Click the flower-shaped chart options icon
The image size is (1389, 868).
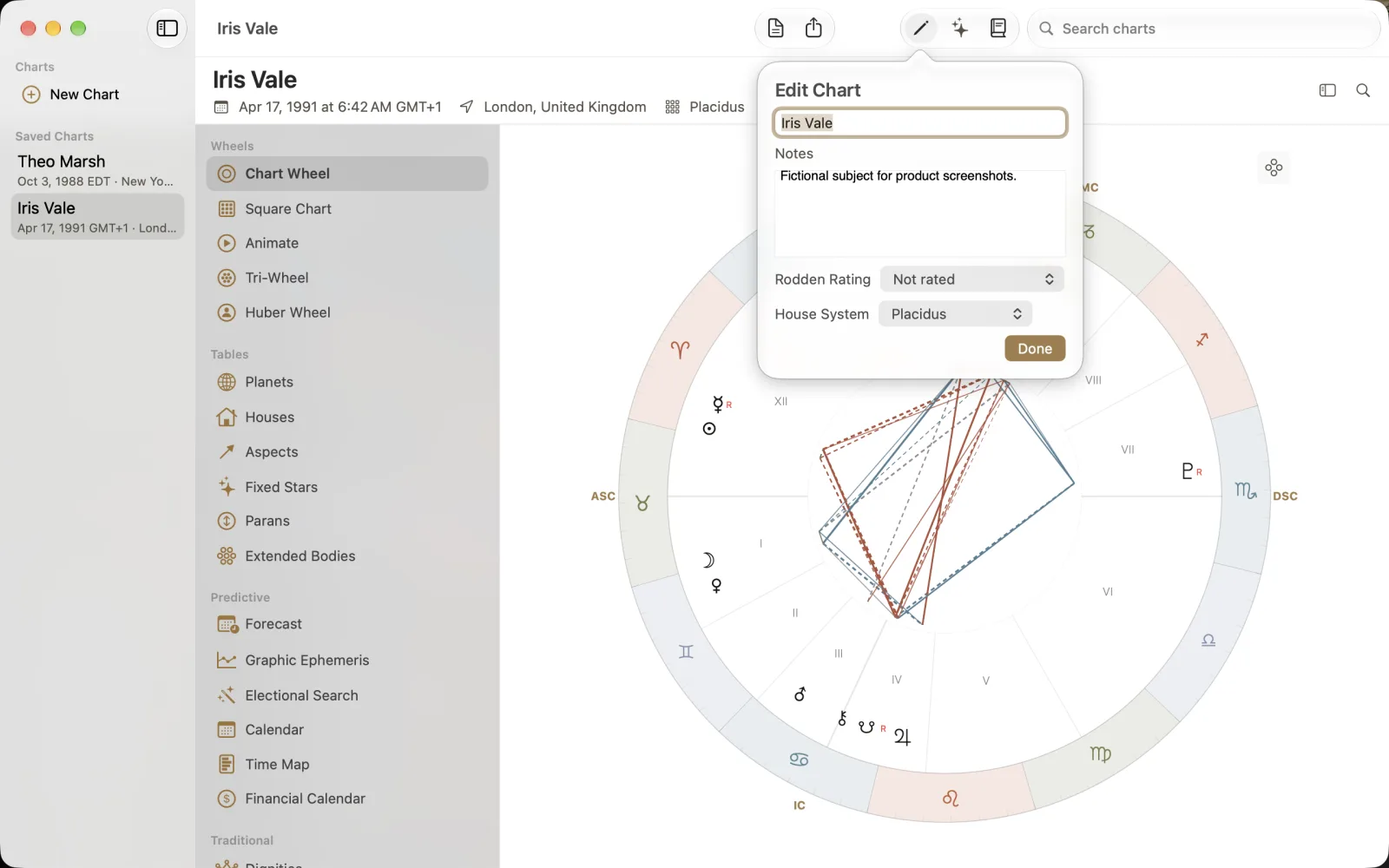point(1274,168)
